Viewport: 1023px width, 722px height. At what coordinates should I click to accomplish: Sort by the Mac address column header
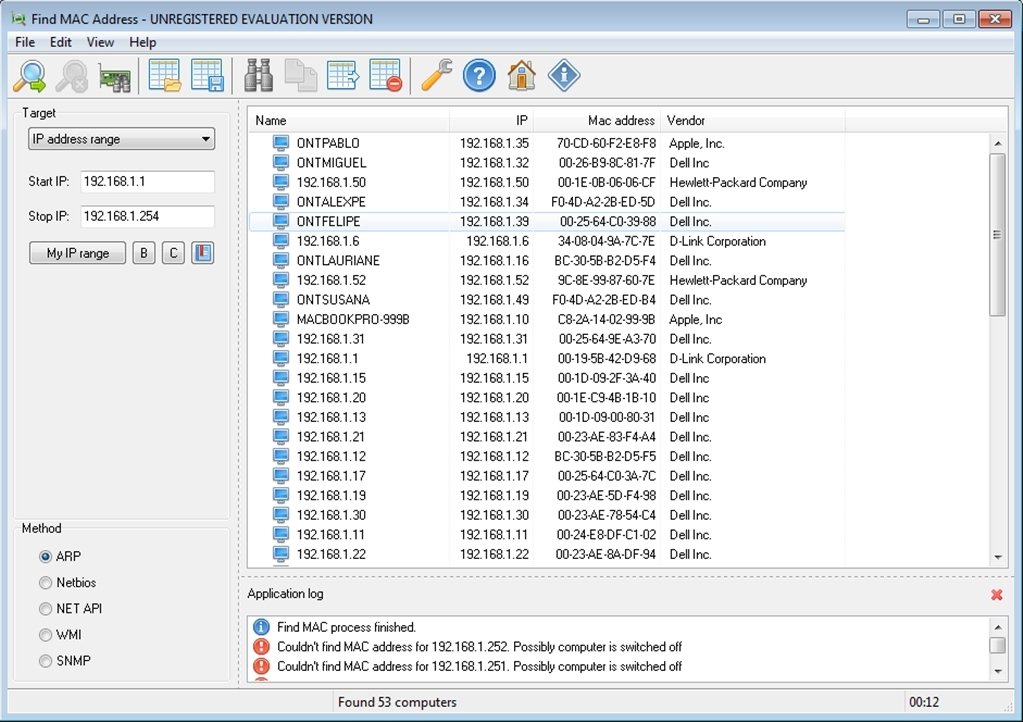coord(597,121)
